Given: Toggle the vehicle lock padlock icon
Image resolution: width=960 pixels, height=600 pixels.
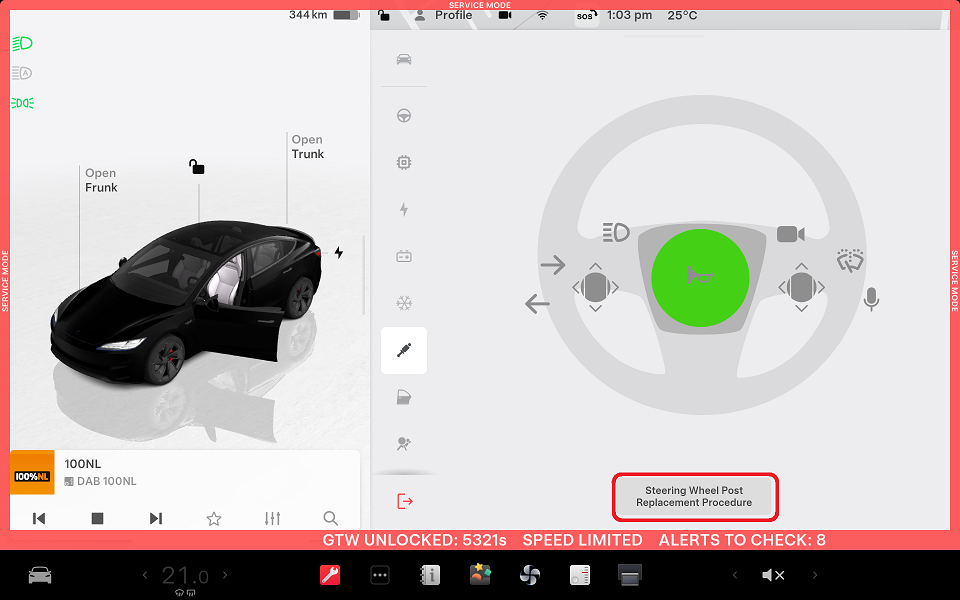Looking at the screenshot, I should pos(197,167).
